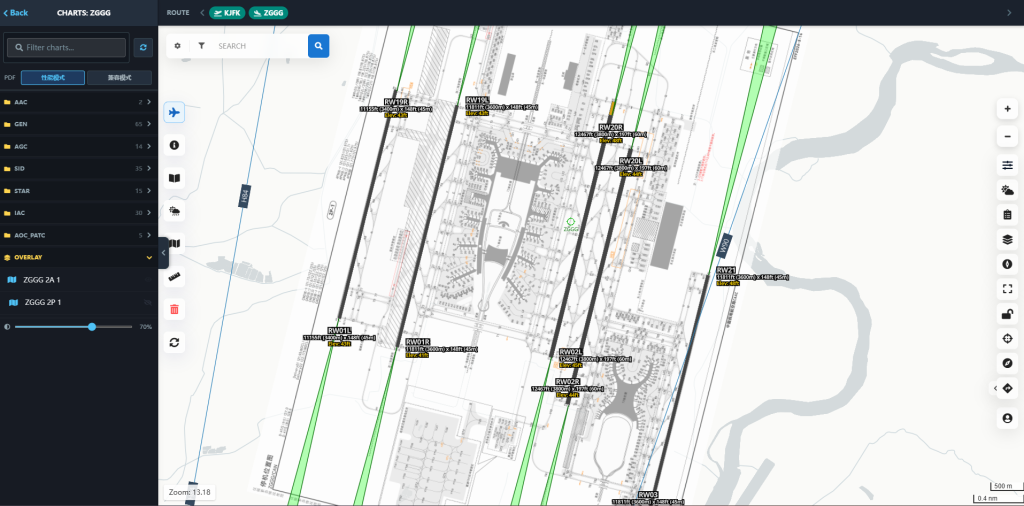Toggle the map lock padlock icon
Viewport: 1024px width, 506px height.
point(1007,313)
